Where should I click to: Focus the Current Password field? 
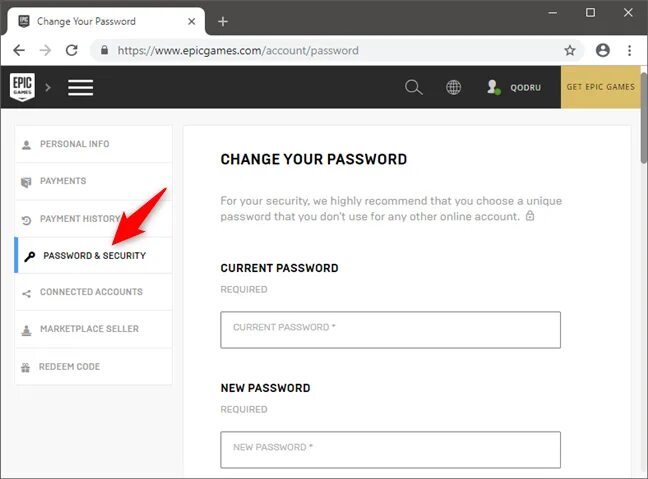click(391, 330)
